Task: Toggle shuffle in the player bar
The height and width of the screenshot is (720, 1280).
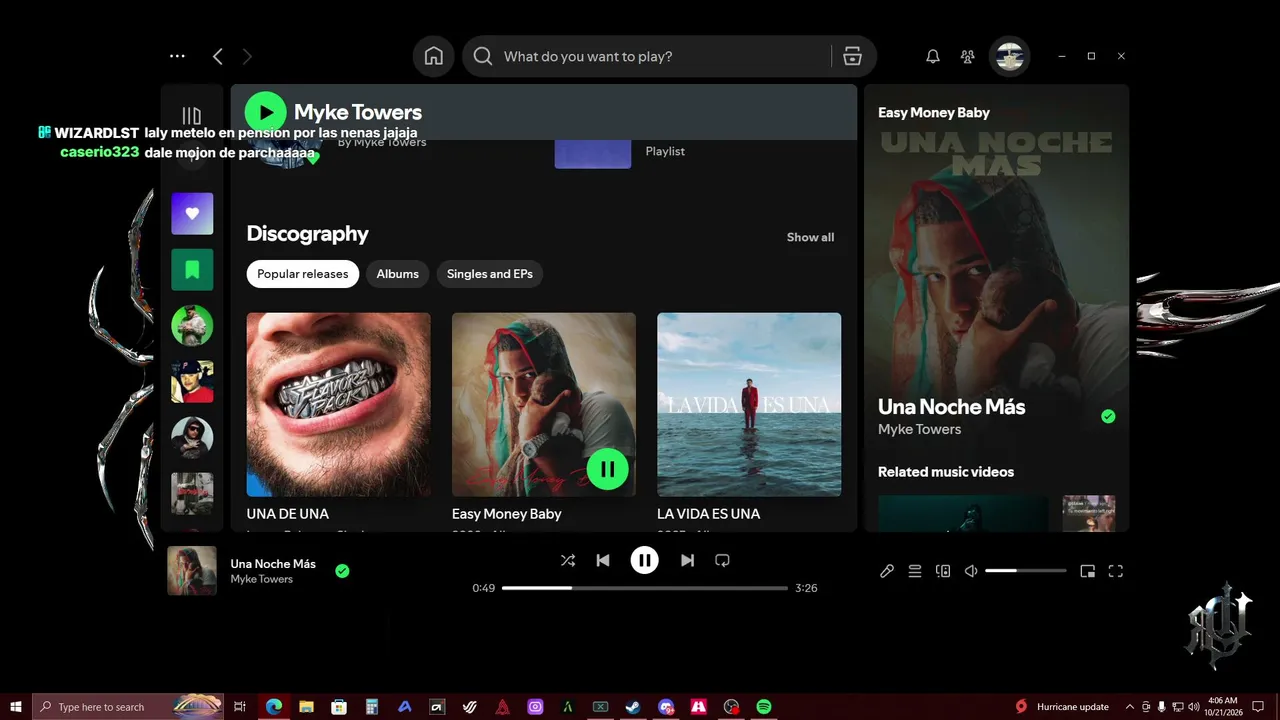Action: click(568, 561)
